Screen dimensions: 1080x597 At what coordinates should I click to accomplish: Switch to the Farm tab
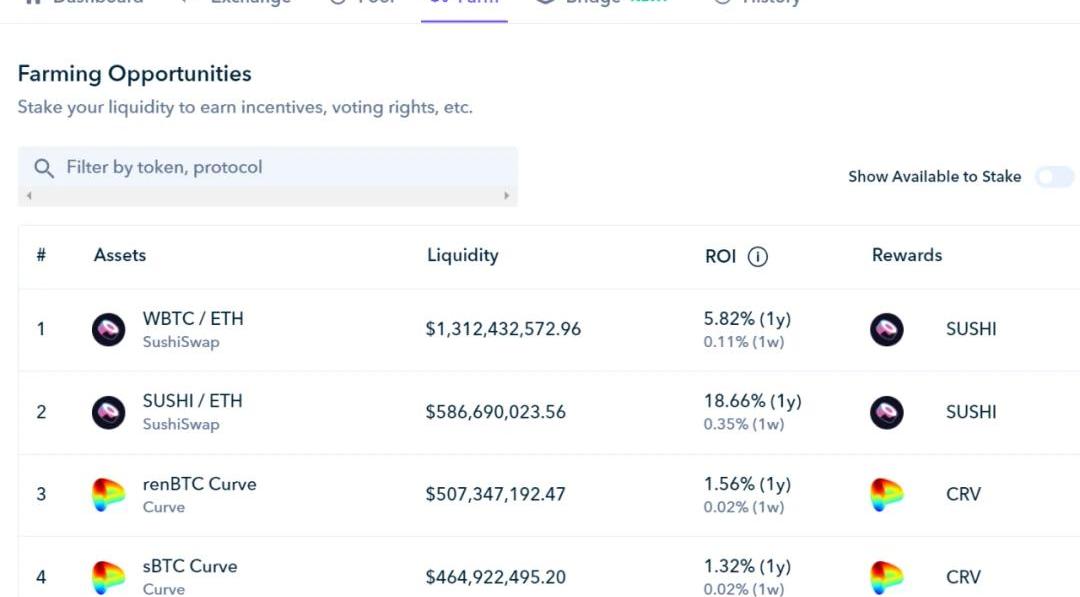[464, 3]
